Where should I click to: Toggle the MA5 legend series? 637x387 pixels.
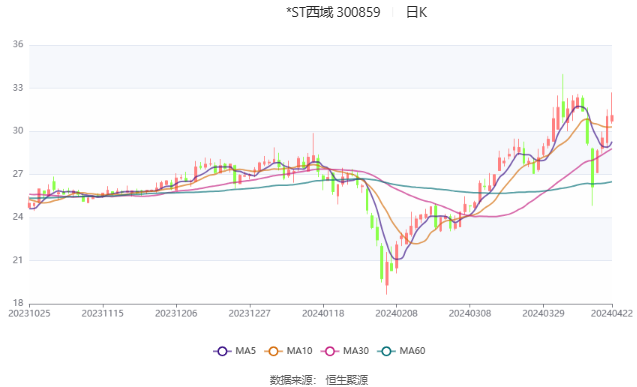[x=235, y=351]
